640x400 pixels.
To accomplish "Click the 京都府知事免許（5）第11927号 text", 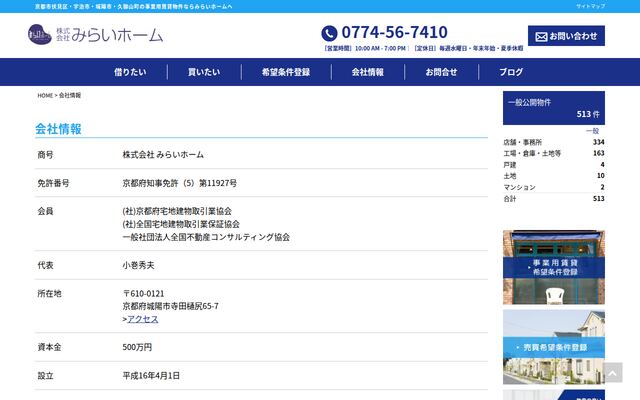I will pos(180,183).
